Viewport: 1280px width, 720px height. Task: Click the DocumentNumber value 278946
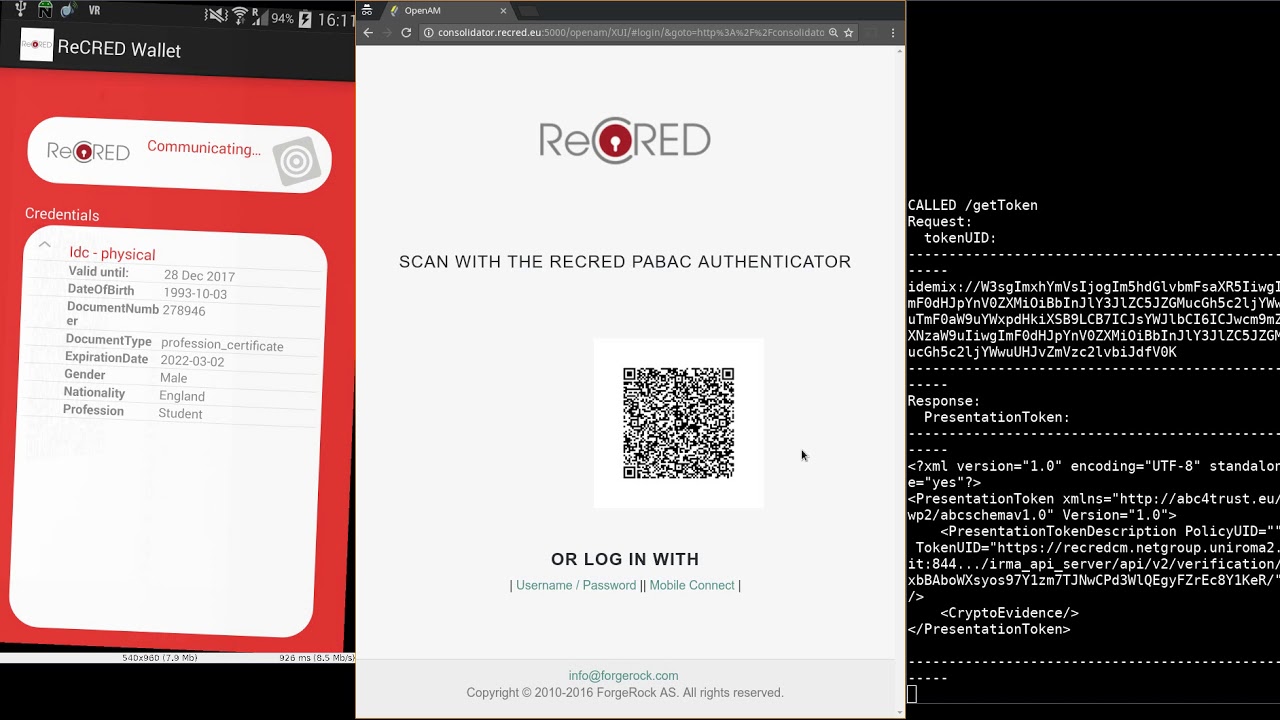click(184, 311)
